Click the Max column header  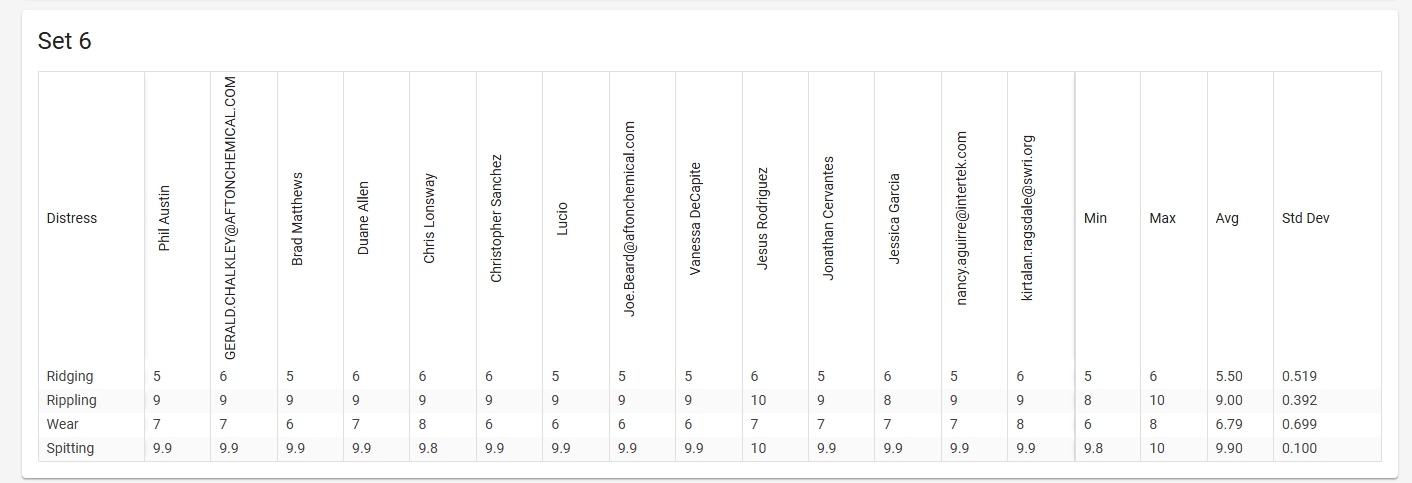coord(1162,218)
